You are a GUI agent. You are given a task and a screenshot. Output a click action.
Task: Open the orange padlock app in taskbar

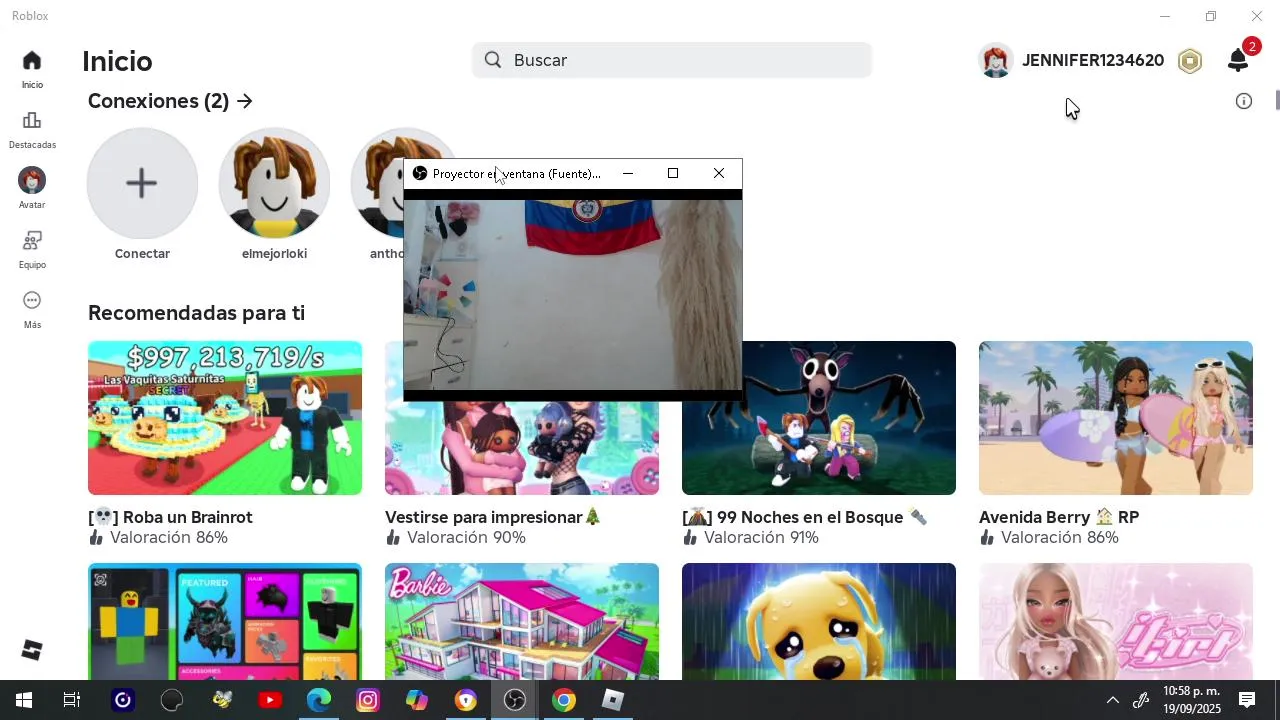pos(466,700)
